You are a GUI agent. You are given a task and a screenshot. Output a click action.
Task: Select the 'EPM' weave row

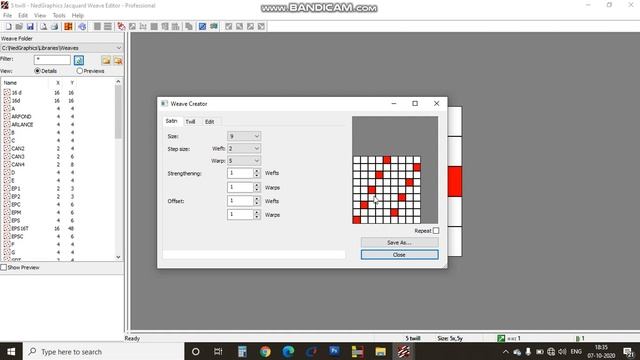(x=39, y=213)
